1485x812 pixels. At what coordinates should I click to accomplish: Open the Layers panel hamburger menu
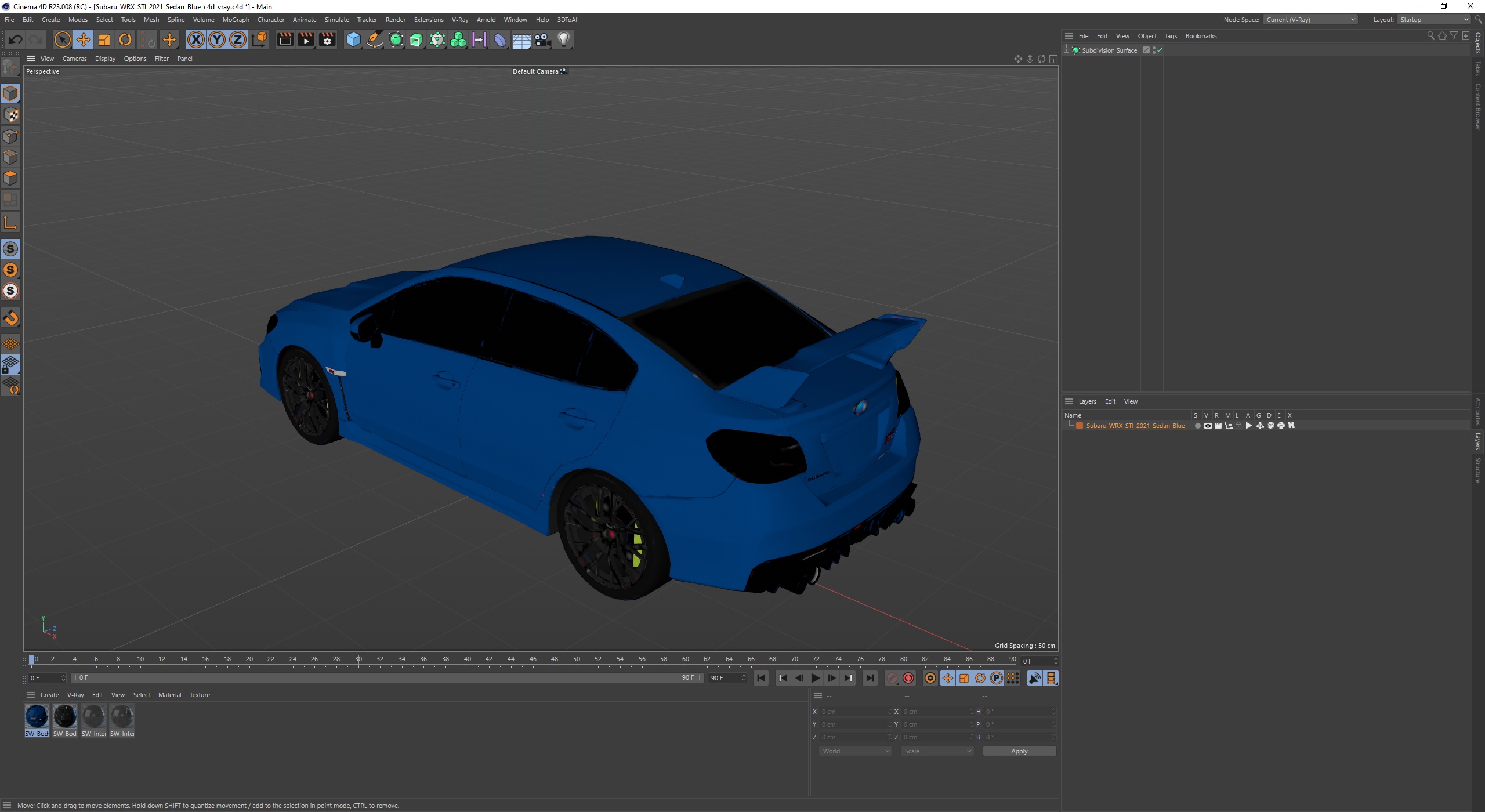pyautogui.click(x=1069, y=401)
